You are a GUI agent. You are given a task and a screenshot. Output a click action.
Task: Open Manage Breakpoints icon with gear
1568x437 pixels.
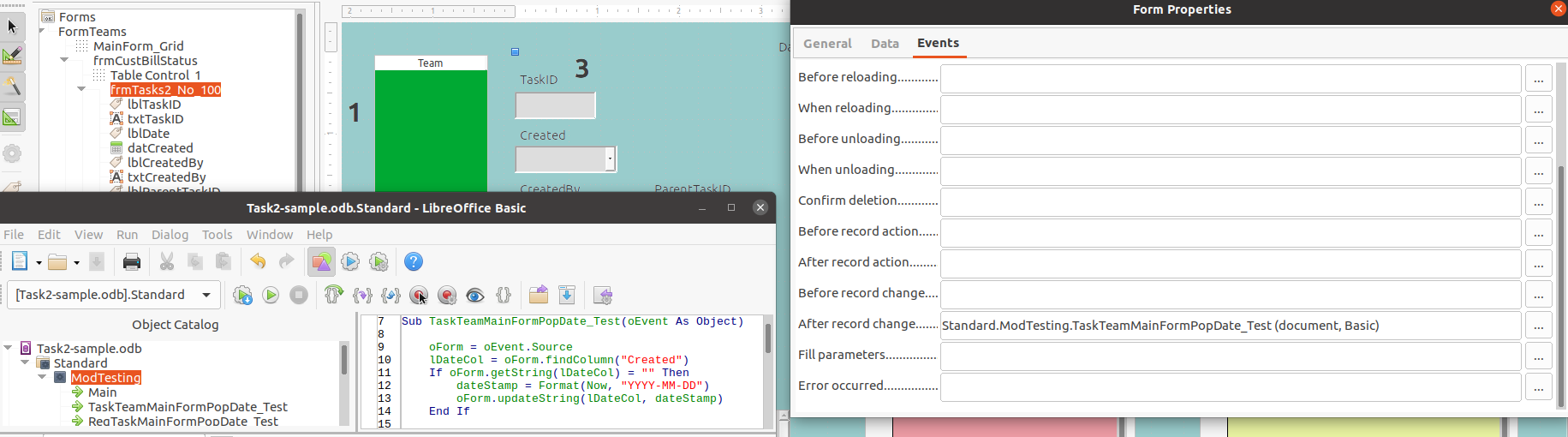pos(447,296)
